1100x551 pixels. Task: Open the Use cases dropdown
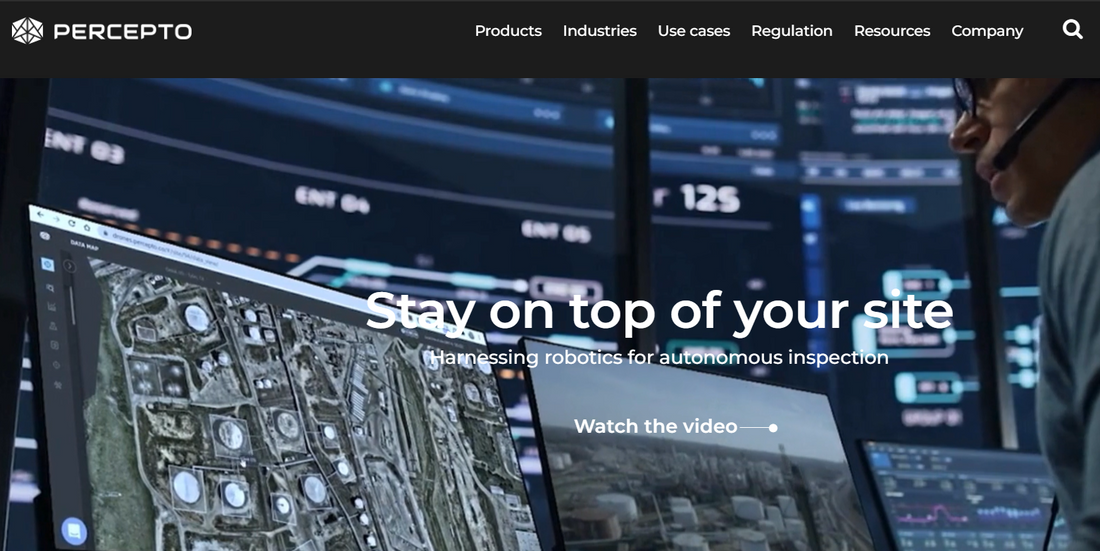pos(693,31)
